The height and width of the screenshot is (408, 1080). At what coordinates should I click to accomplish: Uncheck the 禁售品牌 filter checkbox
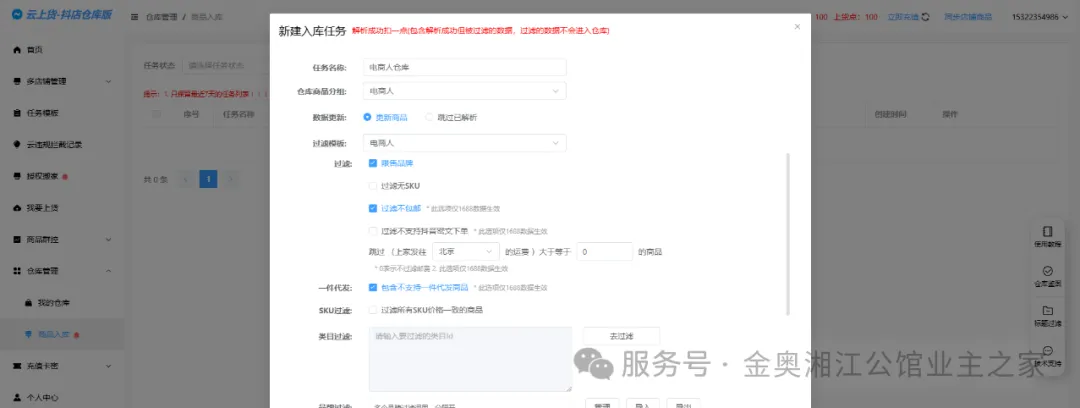(373, 162)
